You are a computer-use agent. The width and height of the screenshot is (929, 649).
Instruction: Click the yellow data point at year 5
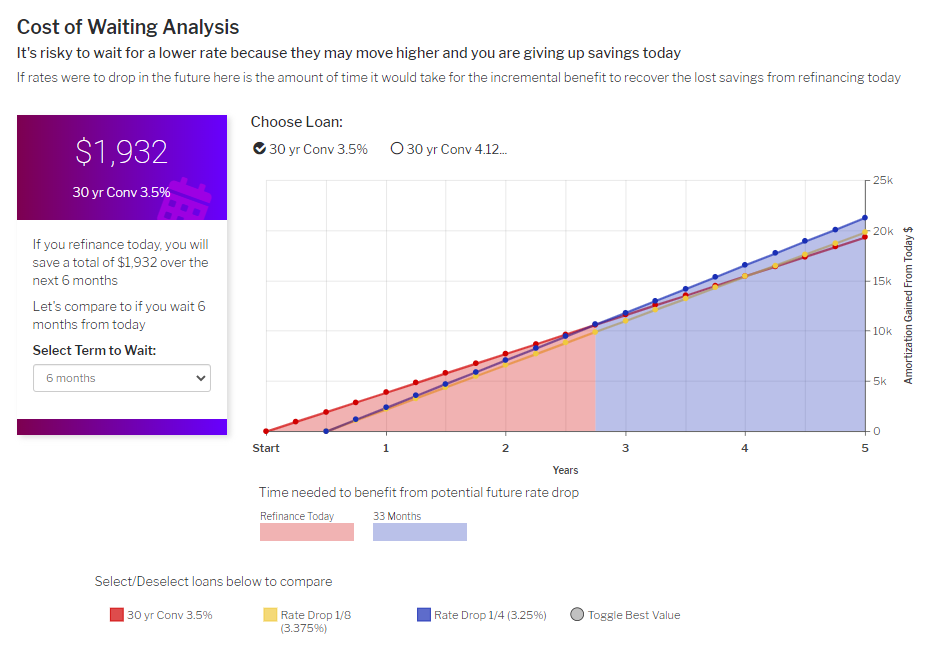coord(865,231)
